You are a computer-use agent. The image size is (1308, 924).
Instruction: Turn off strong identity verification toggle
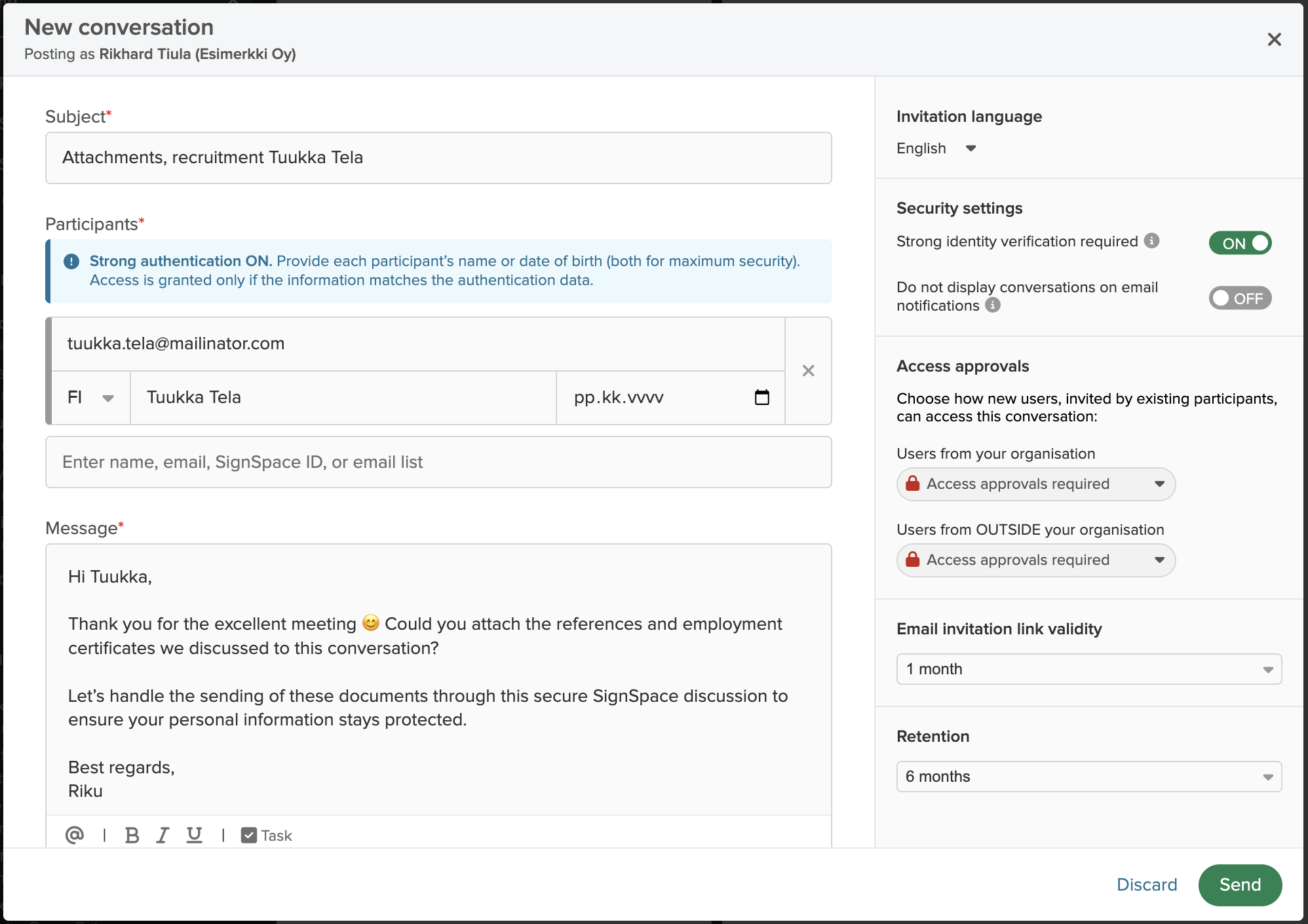point(1239,243)
